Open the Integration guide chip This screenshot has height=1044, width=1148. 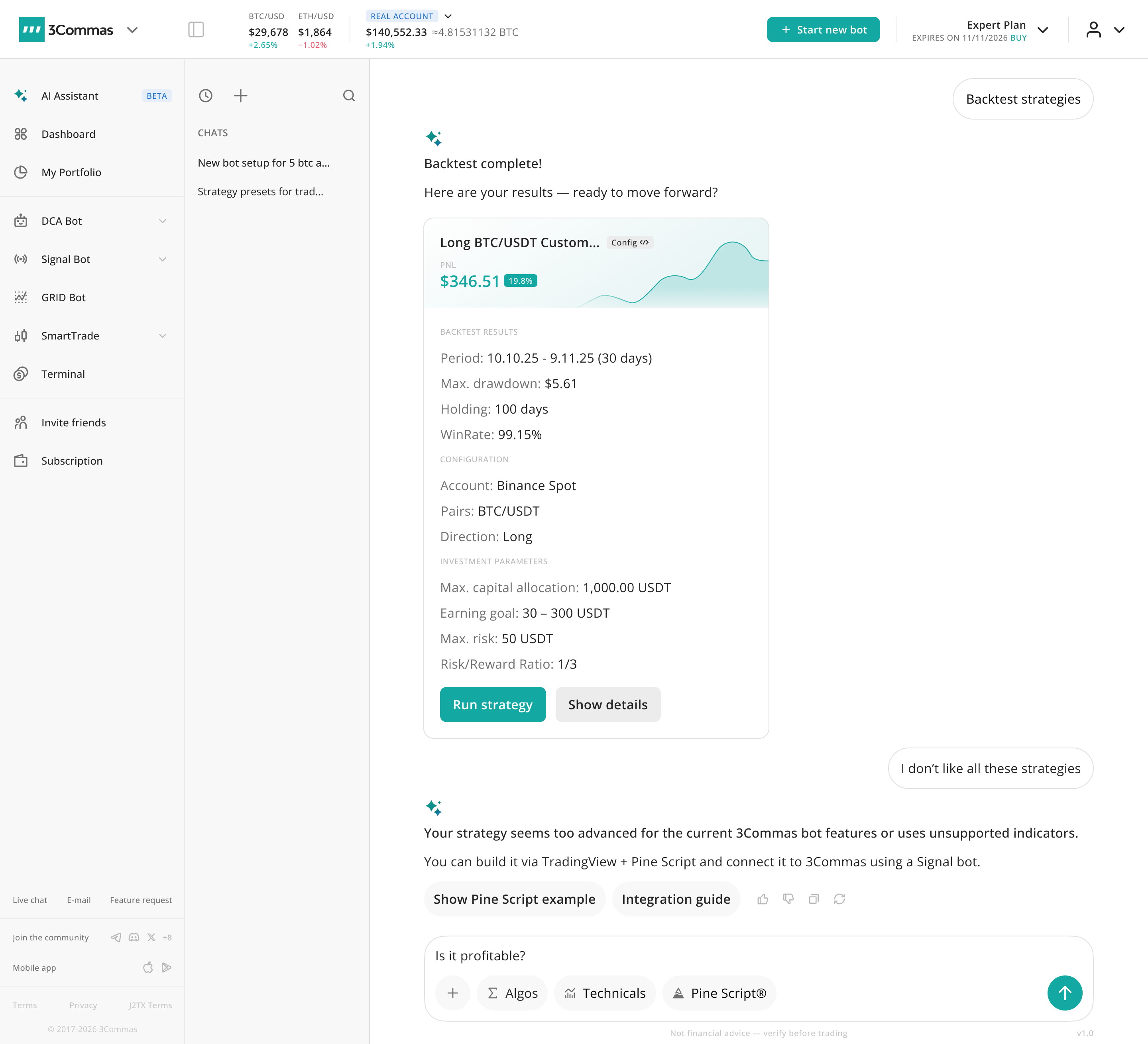676,899
